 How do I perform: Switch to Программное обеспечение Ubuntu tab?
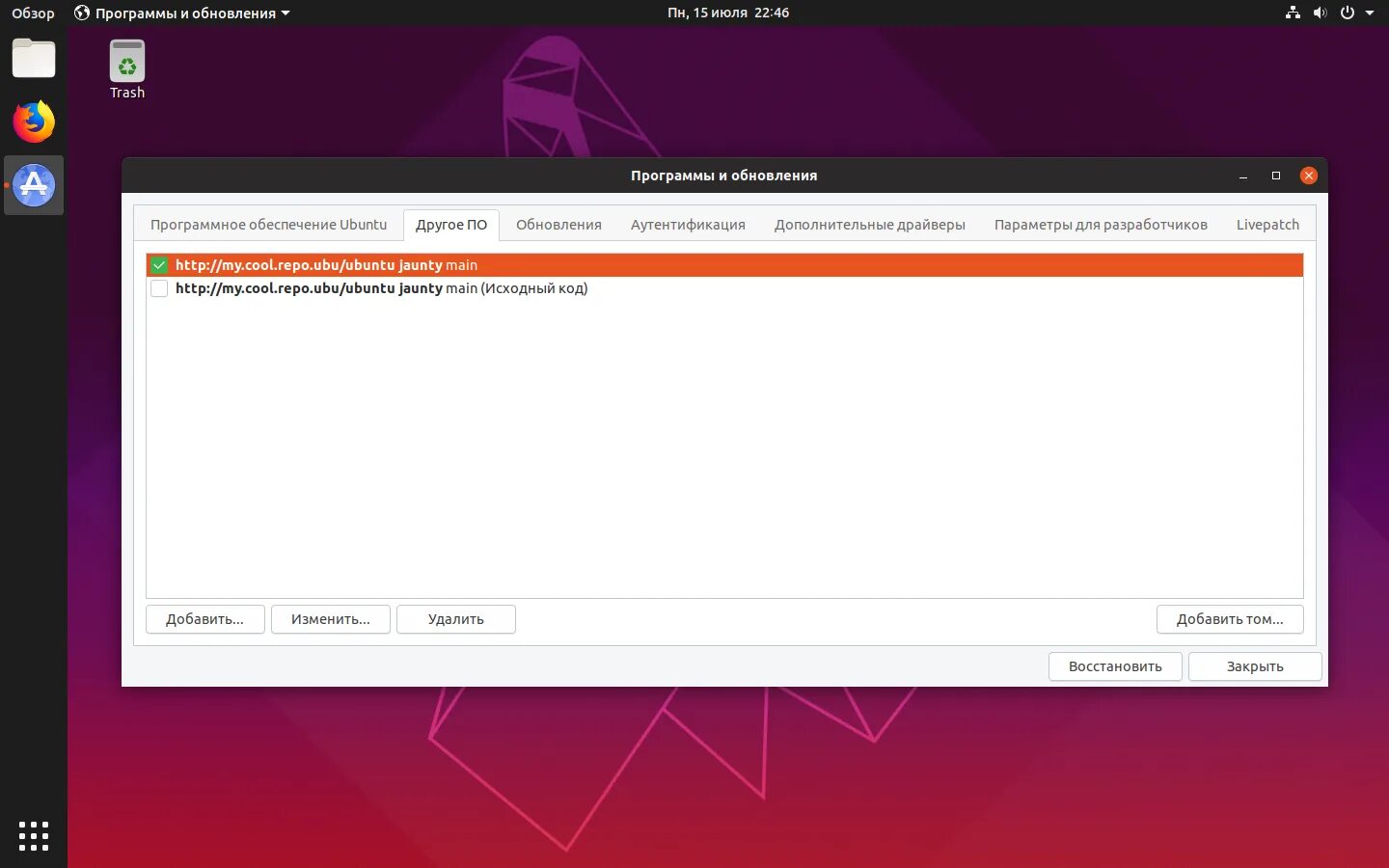(268, 225)
